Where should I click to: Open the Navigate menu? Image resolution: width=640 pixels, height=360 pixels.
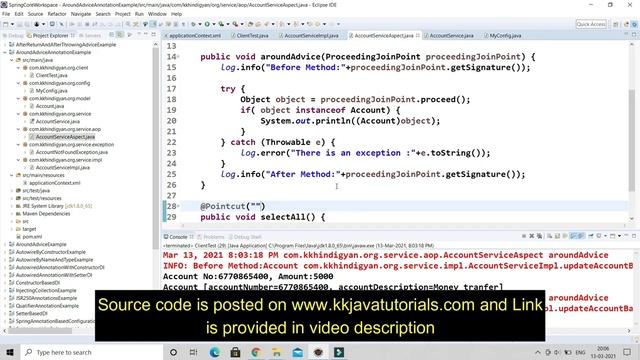click(81, 14)
